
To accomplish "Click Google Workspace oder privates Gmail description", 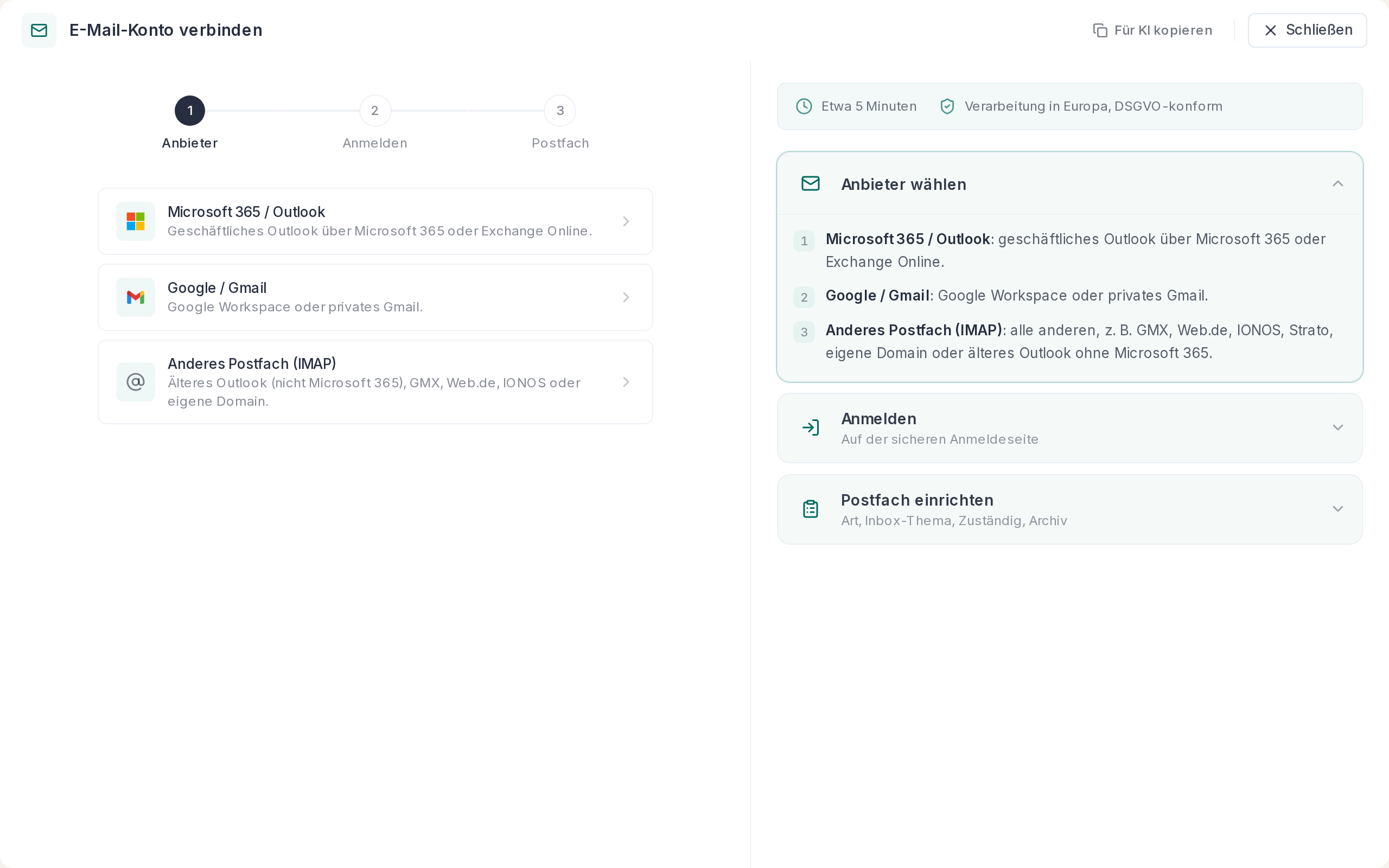I will tap(295, 307).
